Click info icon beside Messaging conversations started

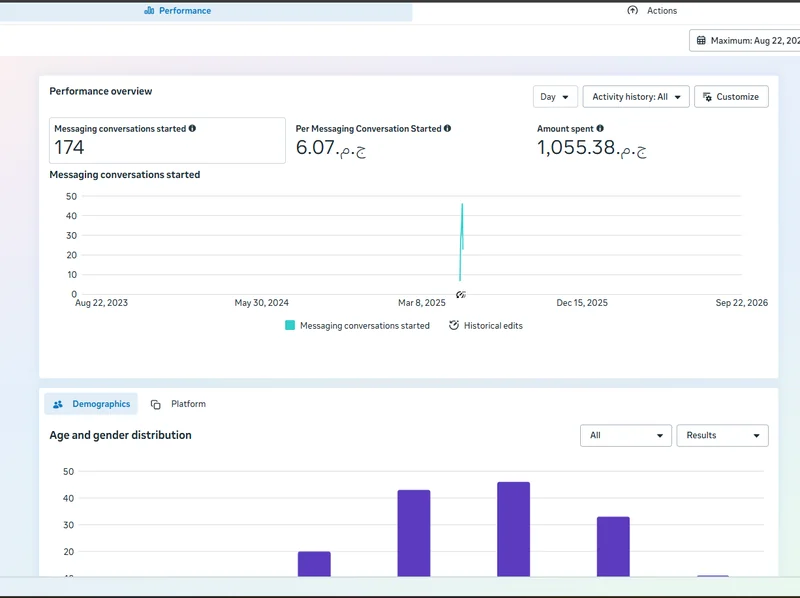[x=192, y=129]
